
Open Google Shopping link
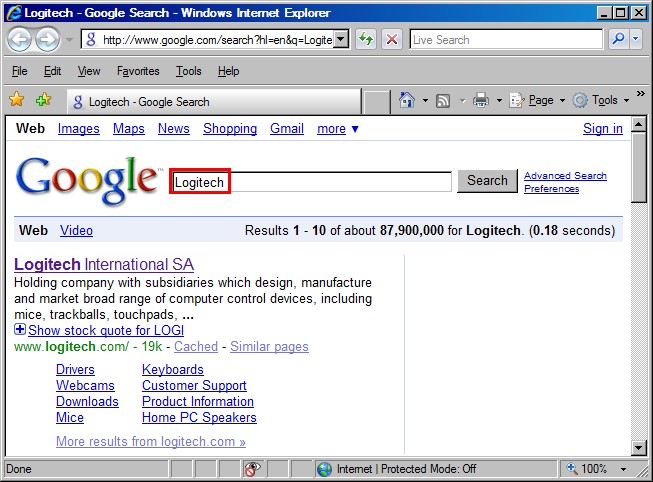tap(230, 129)
